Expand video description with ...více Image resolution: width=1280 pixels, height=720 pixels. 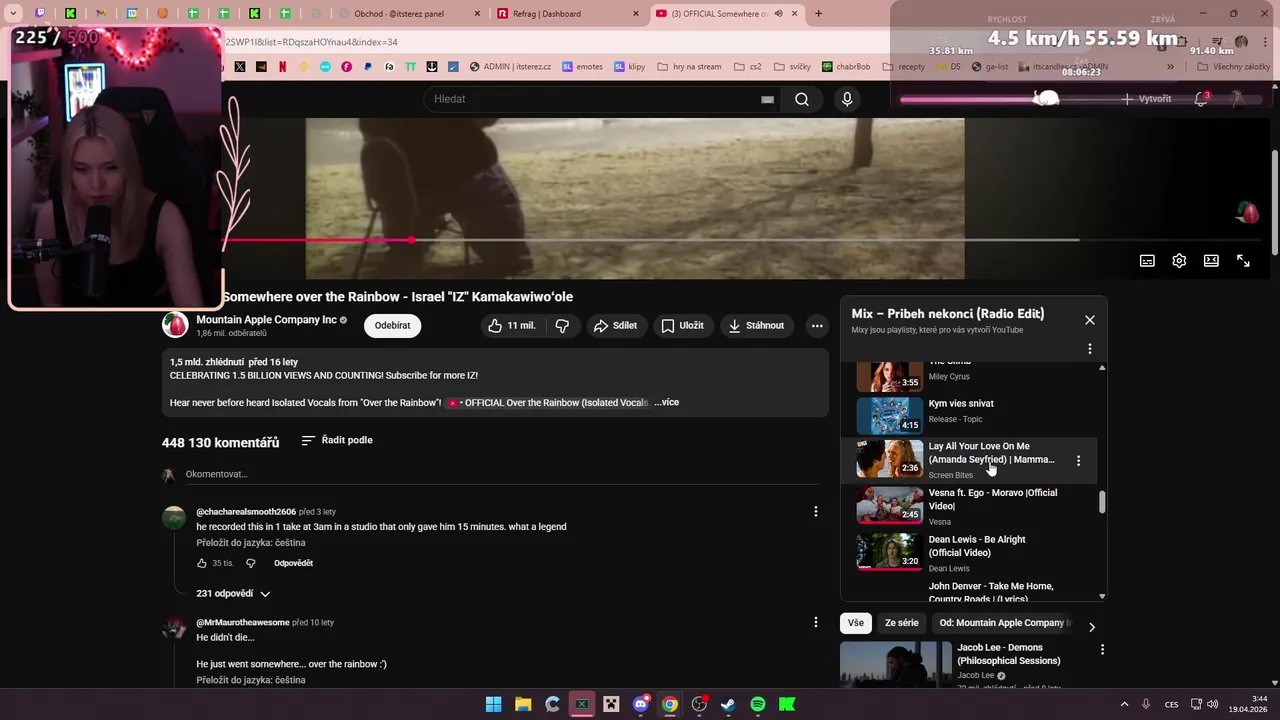[x=666, y=402]
